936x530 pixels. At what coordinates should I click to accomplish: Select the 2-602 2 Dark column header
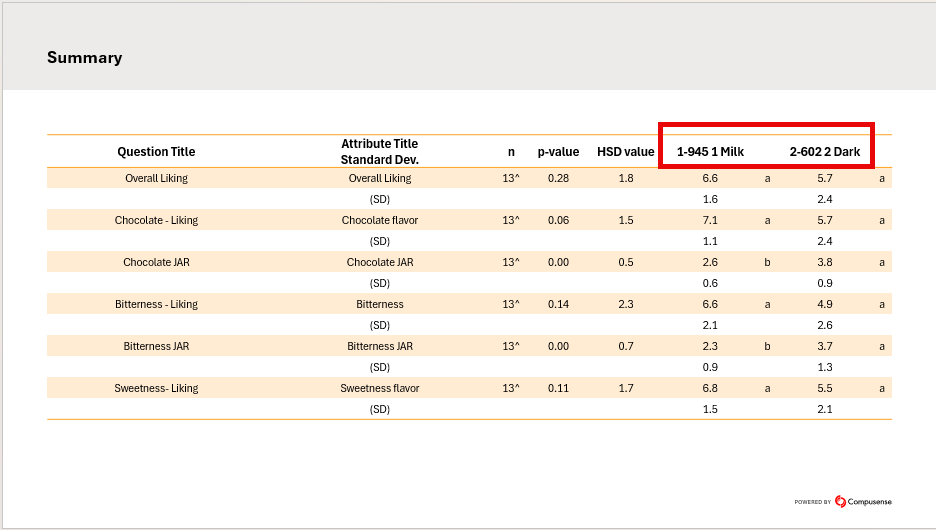[824, 152]
